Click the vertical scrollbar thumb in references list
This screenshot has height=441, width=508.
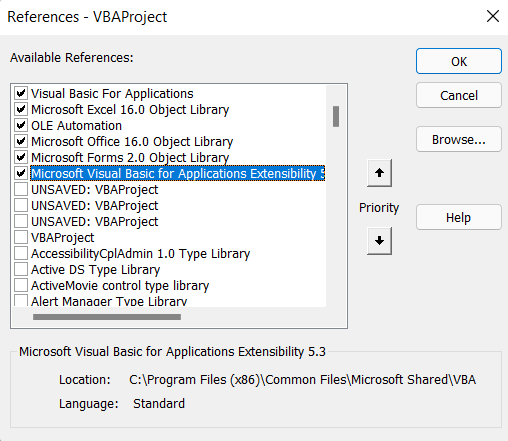336,116
